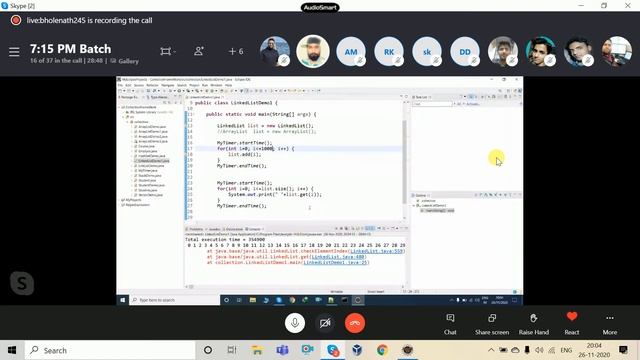Open the 7:15 PM Batch call title
Screen dimensions: 640x360
pos(70,49)
